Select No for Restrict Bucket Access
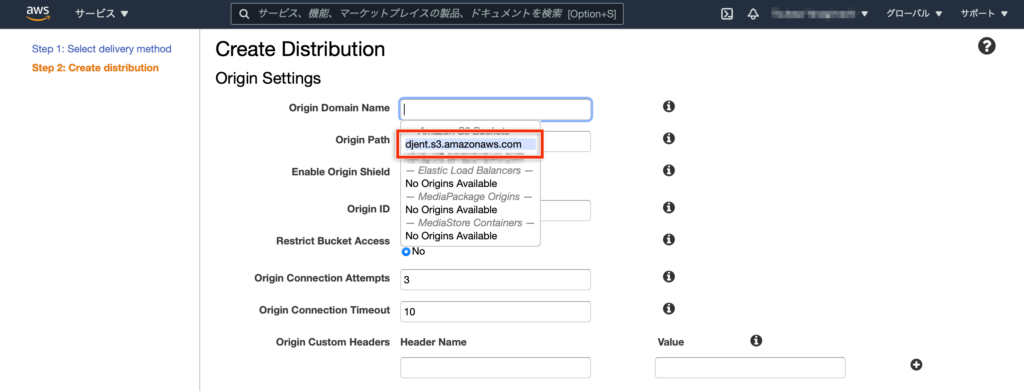 tap(406, 251)
